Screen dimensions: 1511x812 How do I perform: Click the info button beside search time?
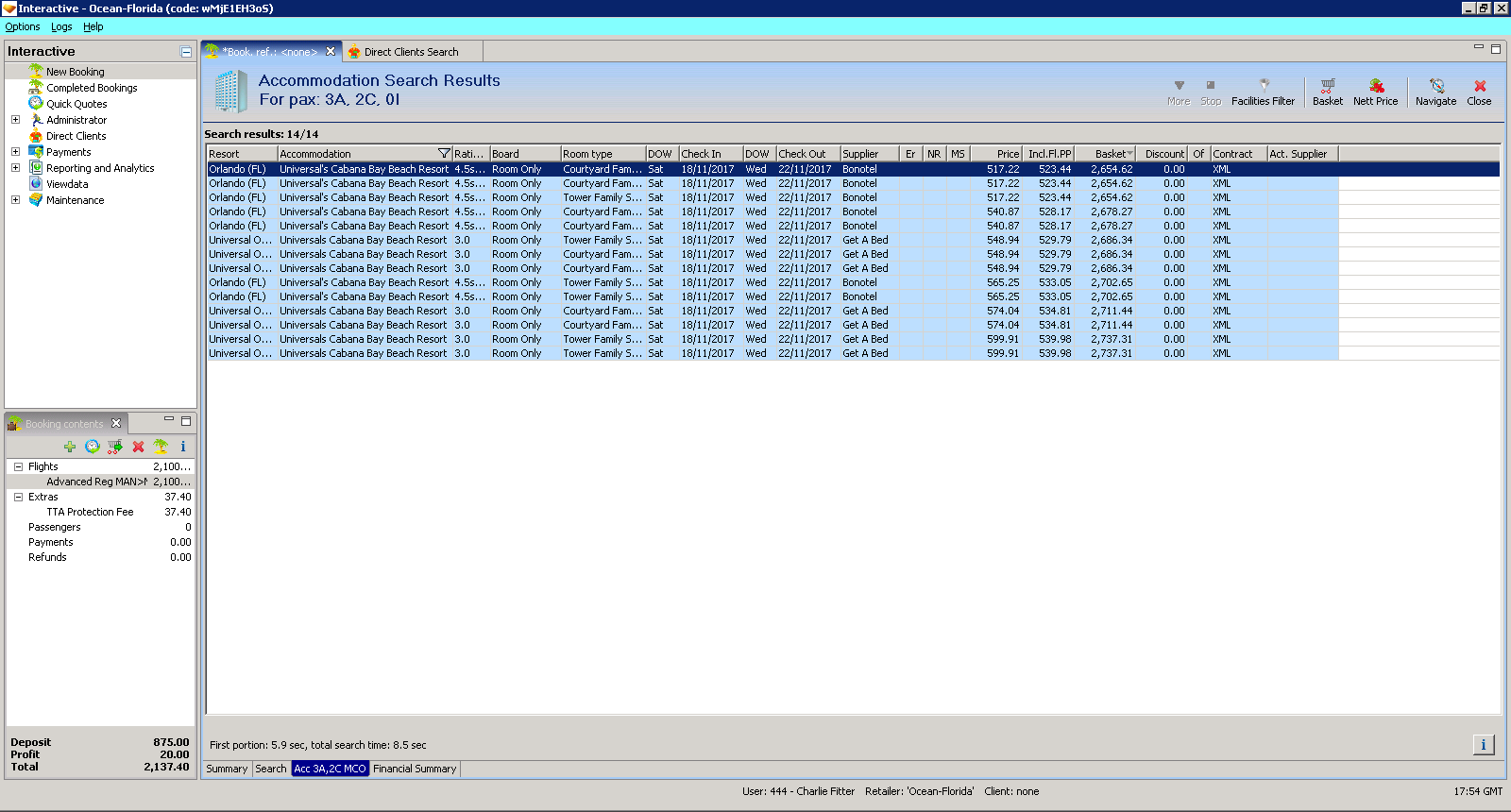1484,745
